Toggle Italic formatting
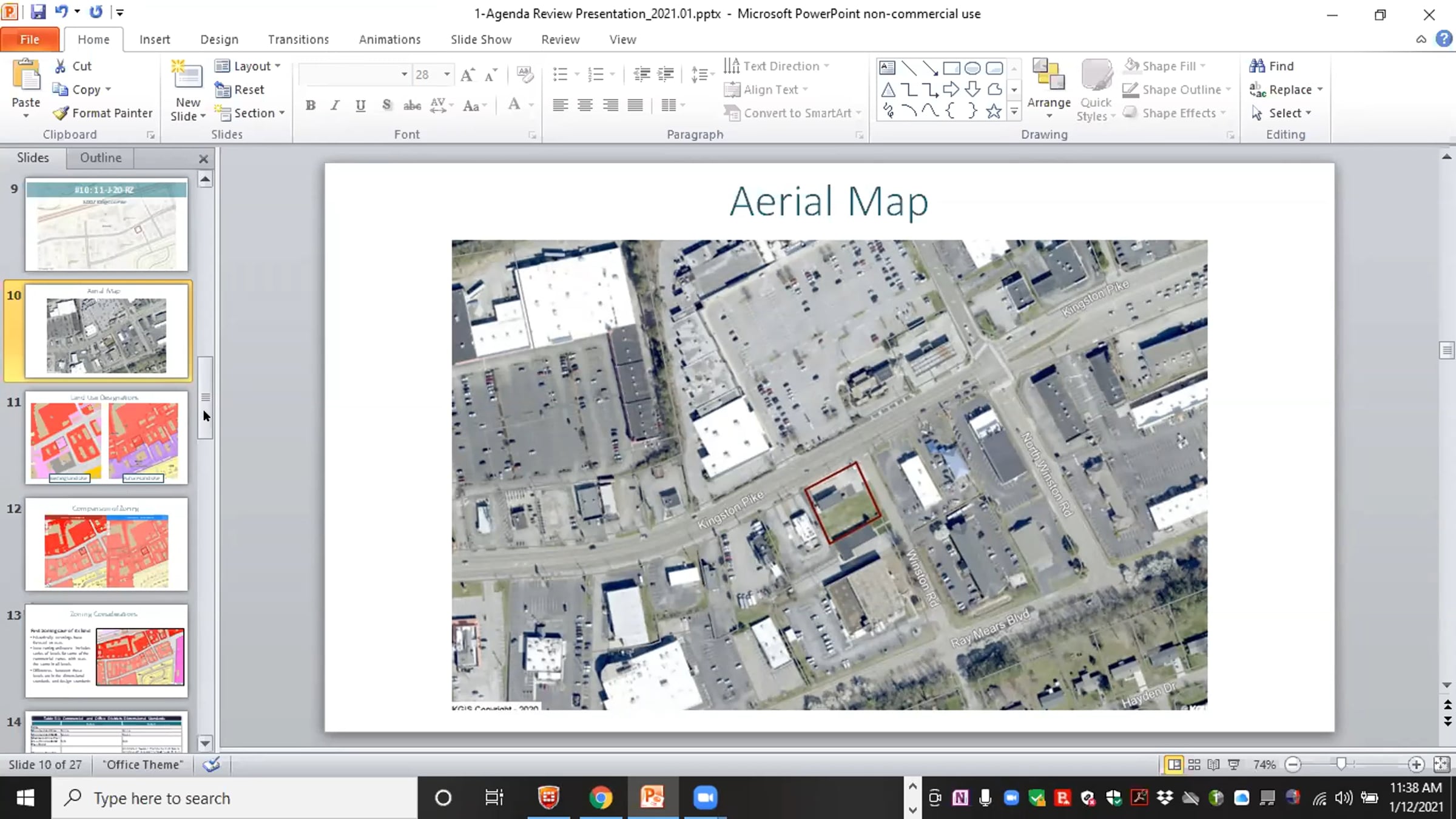Image resolution: width=1456 pixels, height=819 pixels. pyautogui.click(x=335, y=106)
